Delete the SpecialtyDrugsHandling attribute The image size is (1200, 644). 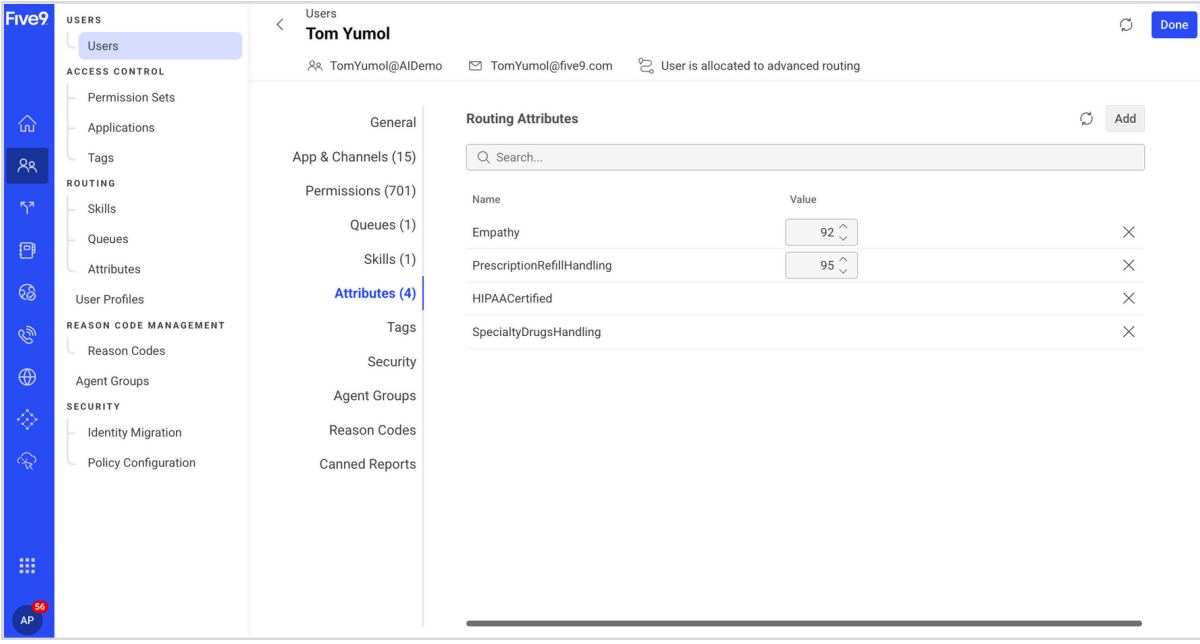1128,332
